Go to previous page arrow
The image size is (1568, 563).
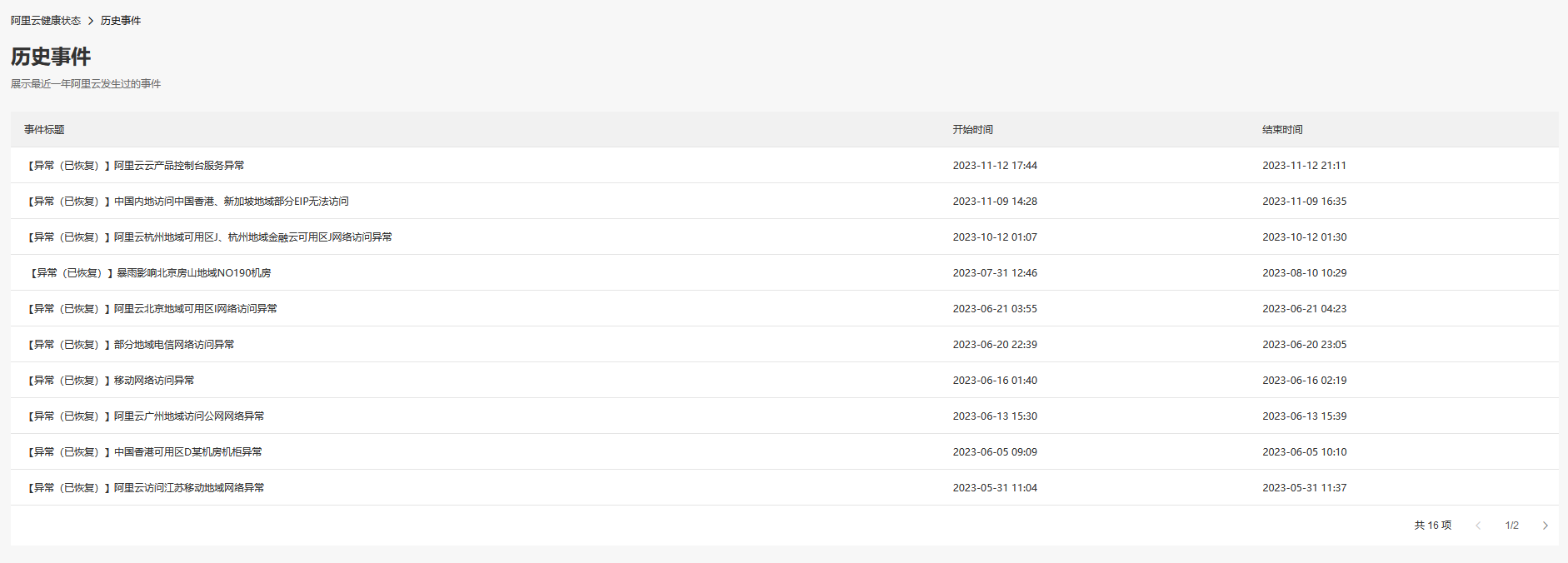tap(1478, 526)
